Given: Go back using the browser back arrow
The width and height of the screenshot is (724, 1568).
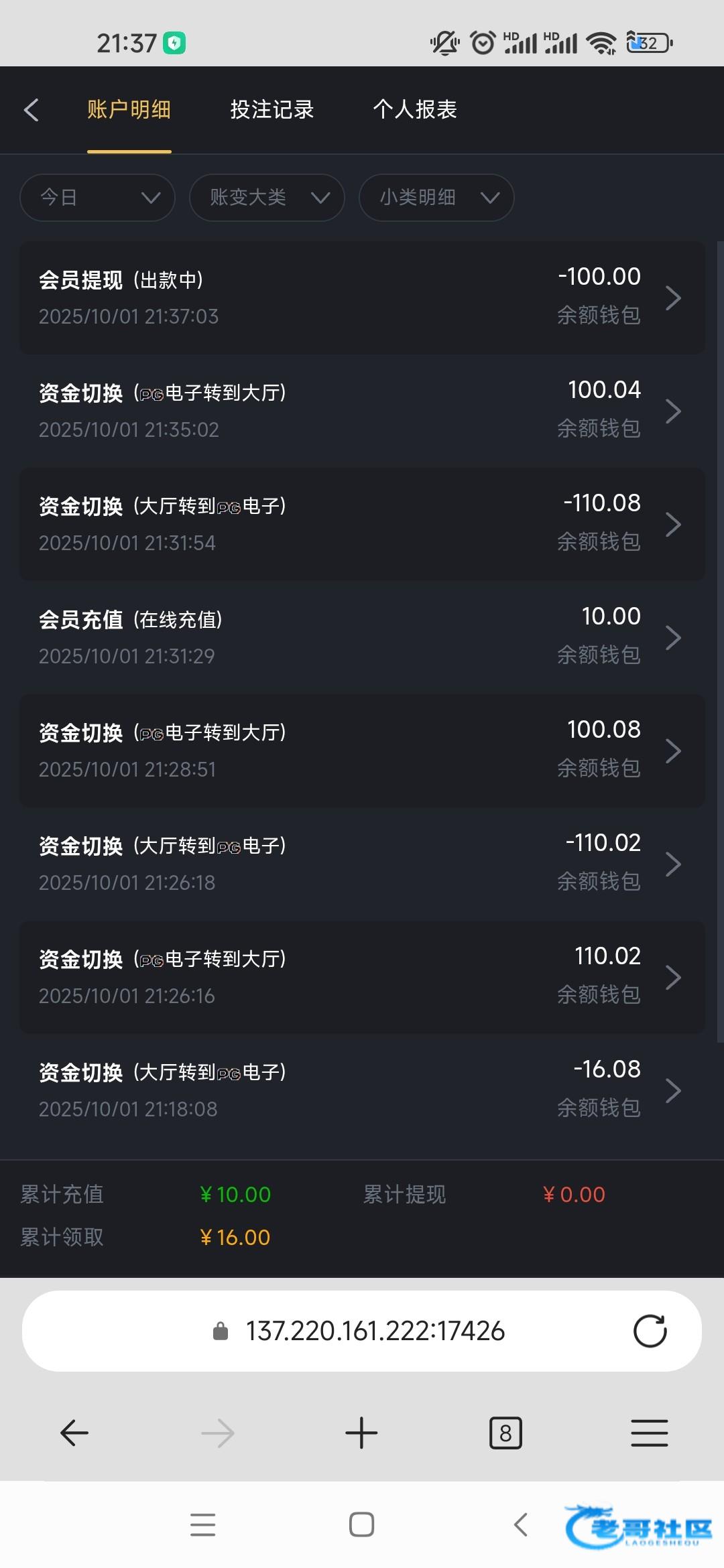Looking at the screenshot, I should click(74, 1433).
